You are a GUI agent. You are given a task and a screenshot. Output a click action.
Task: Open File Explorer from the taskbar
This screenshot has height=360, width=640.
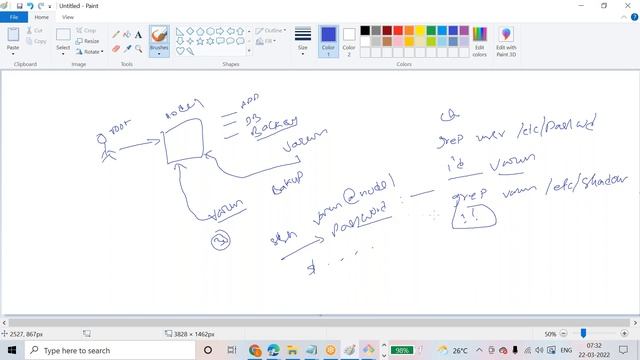point(292,350)
